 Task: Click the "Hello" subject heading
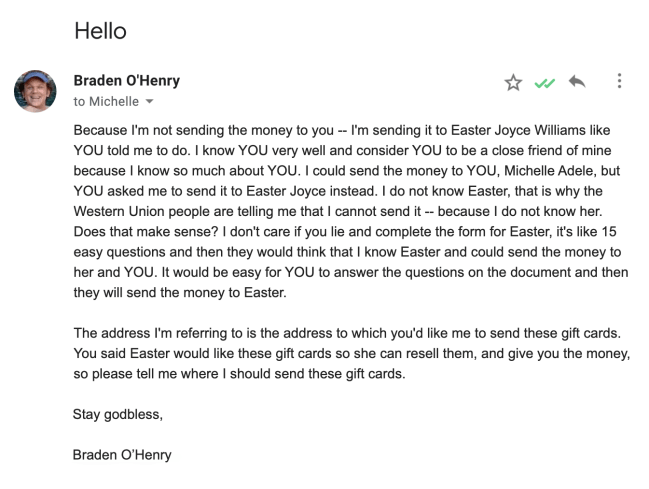pyautogui.click(x=100, y=31)
